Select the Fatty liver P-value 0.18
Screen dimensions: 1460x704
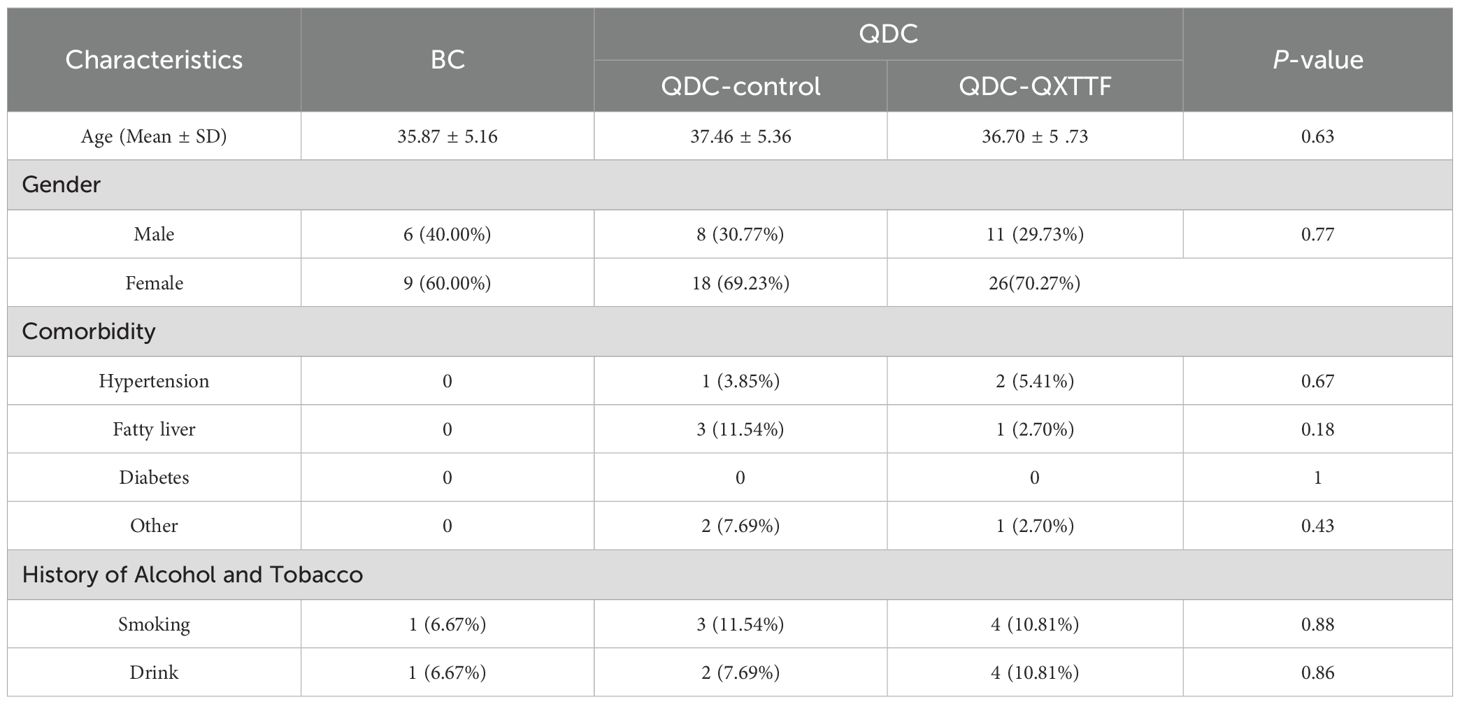click(1317, 429)
